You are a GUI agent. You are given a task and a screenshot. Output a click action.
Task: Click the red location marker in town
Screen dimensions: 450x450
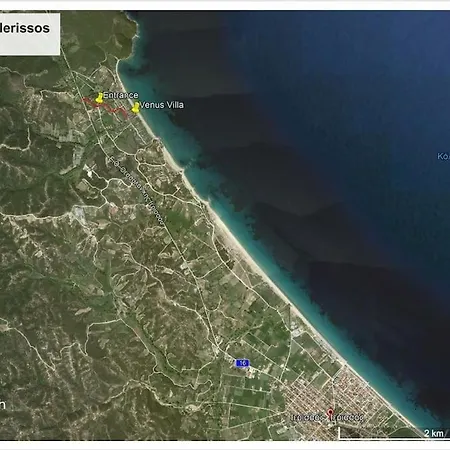tap(330, 413)
